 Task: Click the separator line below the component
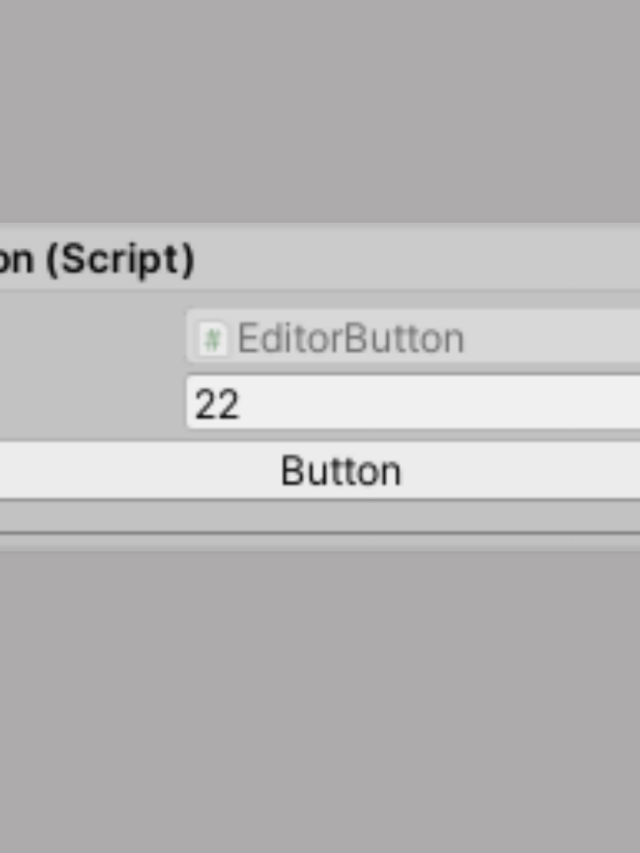click(320, 534)
